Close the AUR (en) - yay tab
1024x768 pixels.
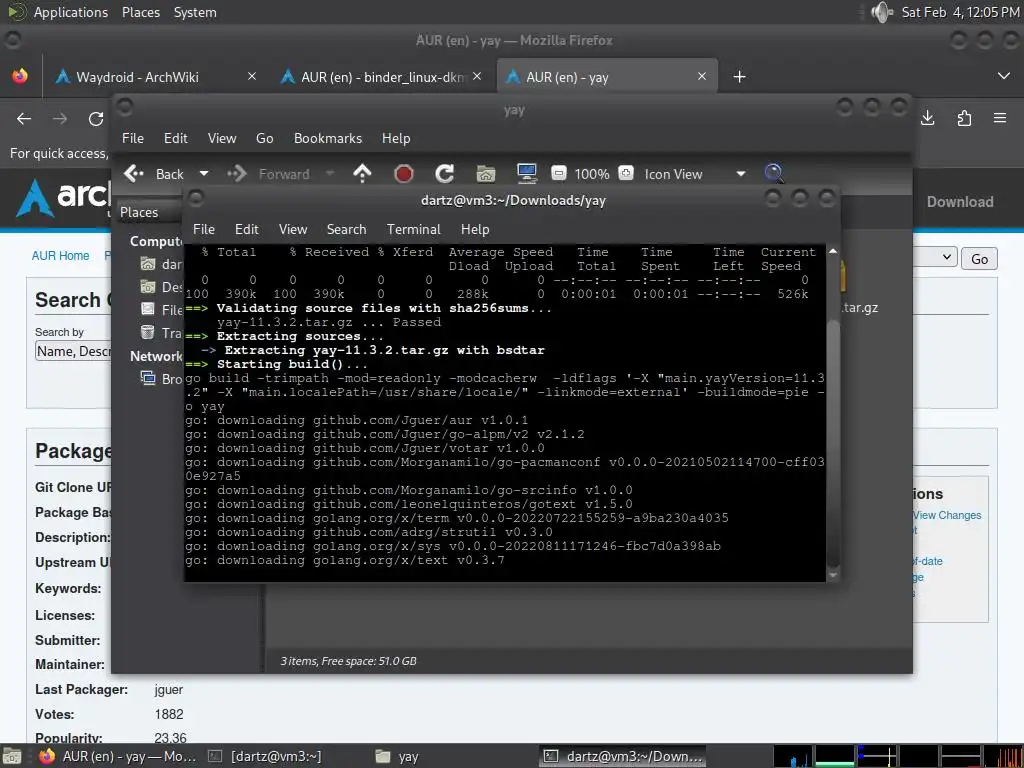click(702, 76)
